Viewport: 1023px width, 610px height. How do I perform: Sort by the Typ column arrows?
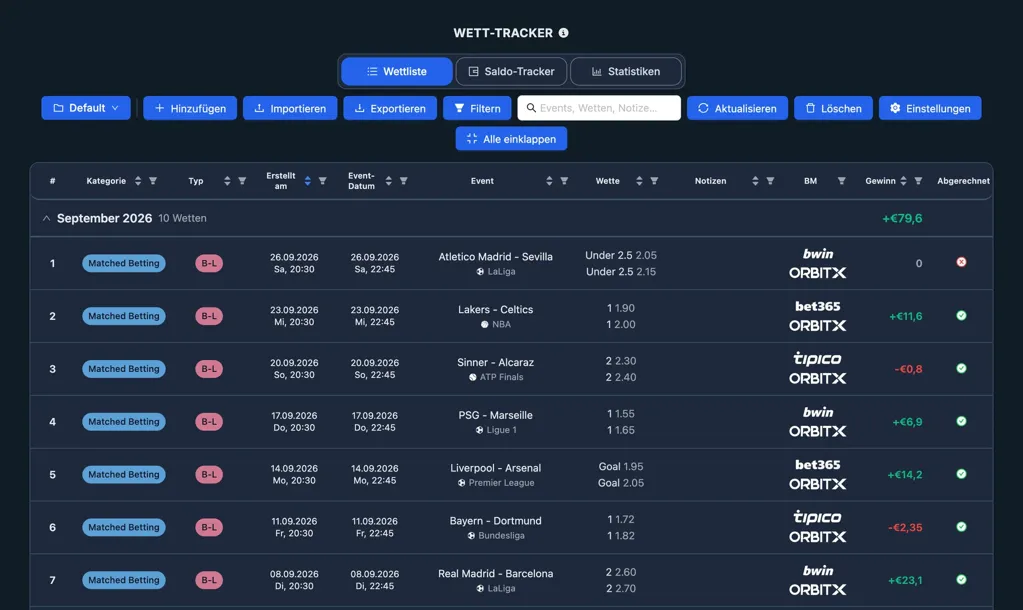pyautogui.click(x=227, y=181)
